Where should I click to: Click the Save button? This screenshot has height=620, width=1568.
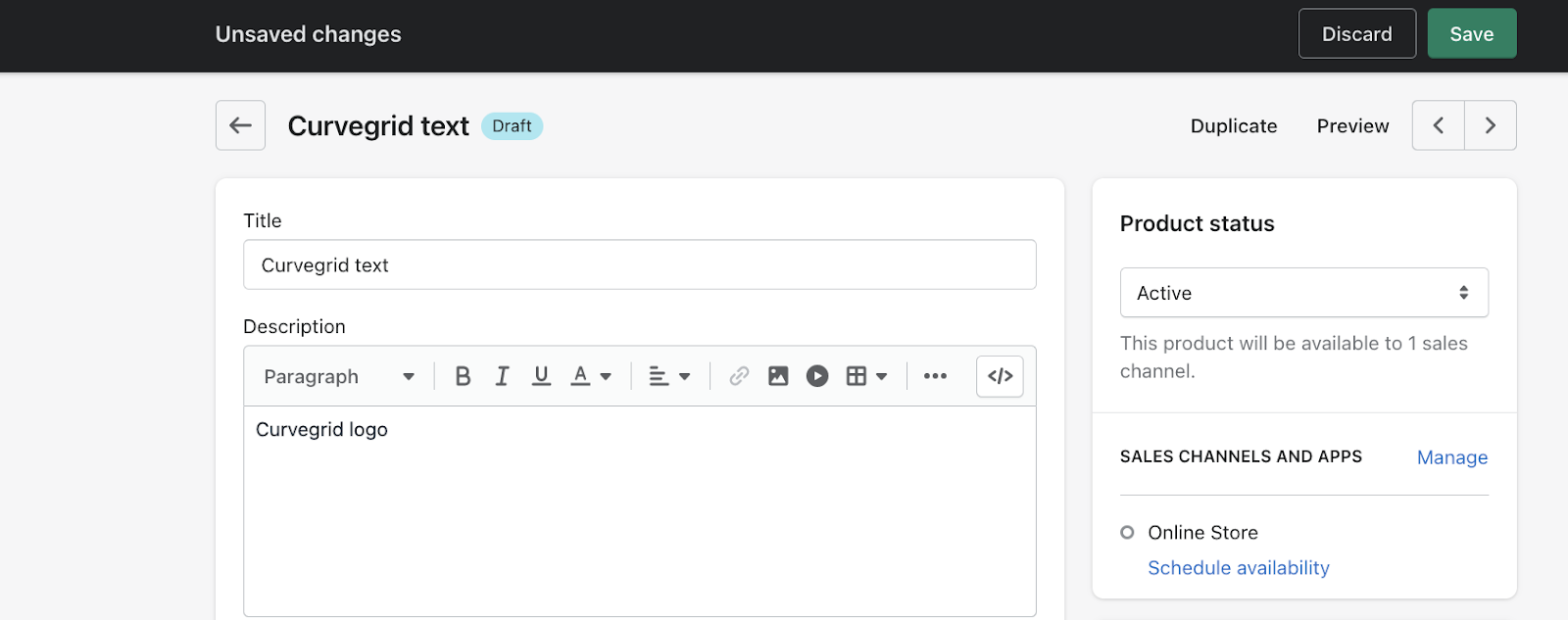tap(1471, 34)
